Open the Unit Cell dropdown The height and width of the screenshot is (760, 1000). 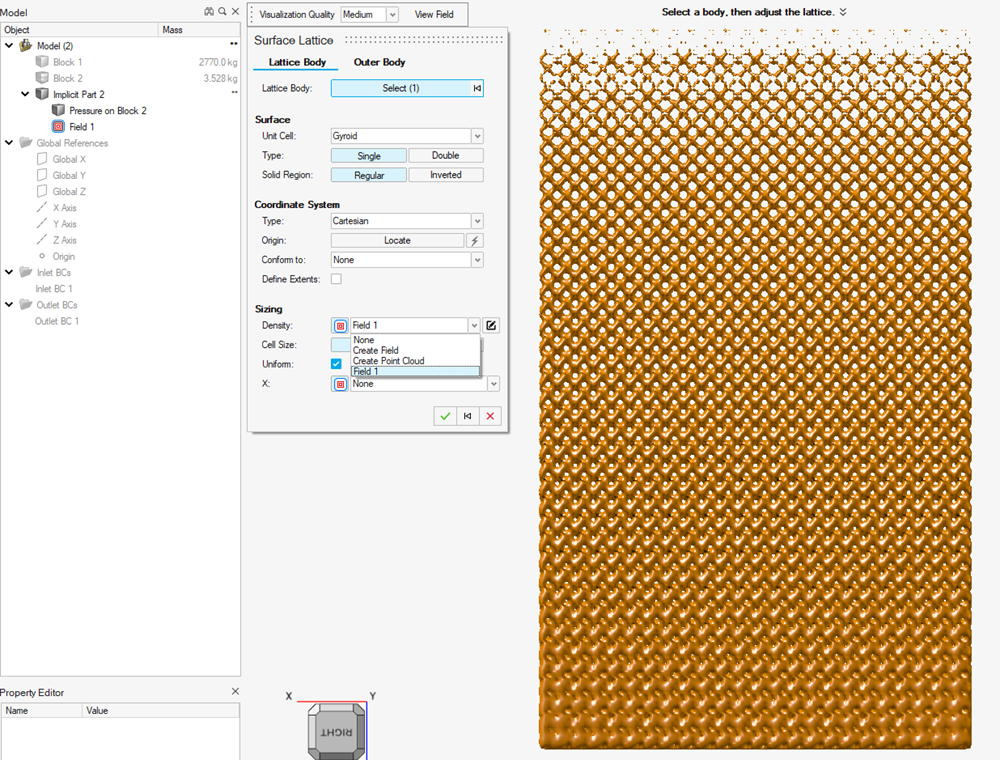click(476, 136)
